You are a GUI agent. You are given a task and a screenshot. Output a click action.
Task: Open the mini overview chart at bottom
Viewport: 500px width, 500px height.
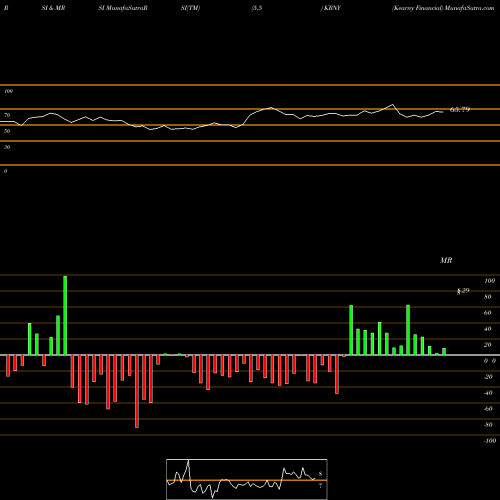pos(247,479)
